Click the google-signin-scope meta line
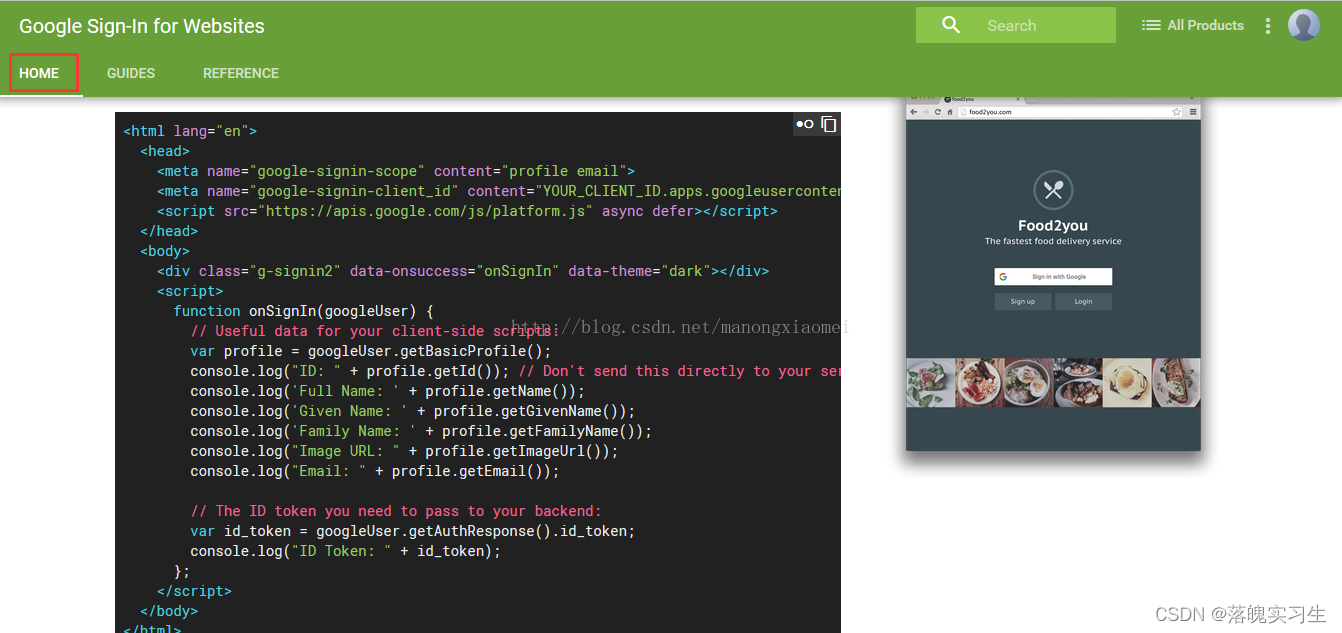Viewport: 1342px width, 633px height. tap(396, 171)
